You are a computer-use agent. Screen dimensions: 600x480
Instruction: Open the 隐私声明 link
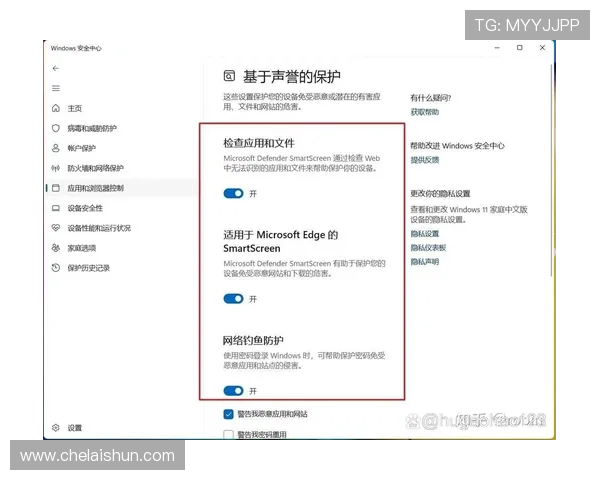(x=425, y=261)
